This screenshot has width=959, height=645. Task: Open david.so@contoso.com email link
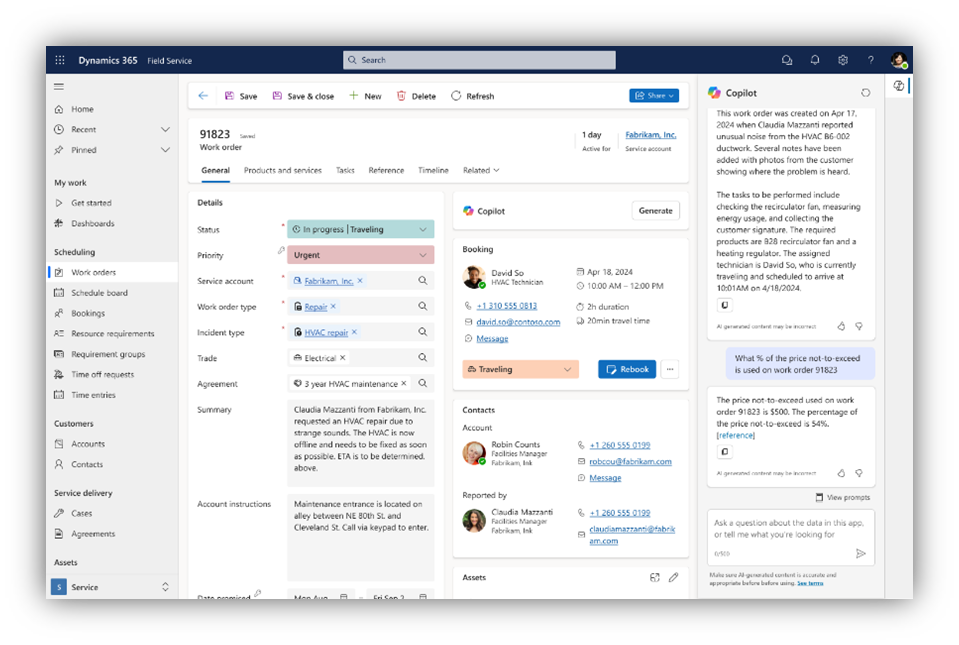click(518, 322)
